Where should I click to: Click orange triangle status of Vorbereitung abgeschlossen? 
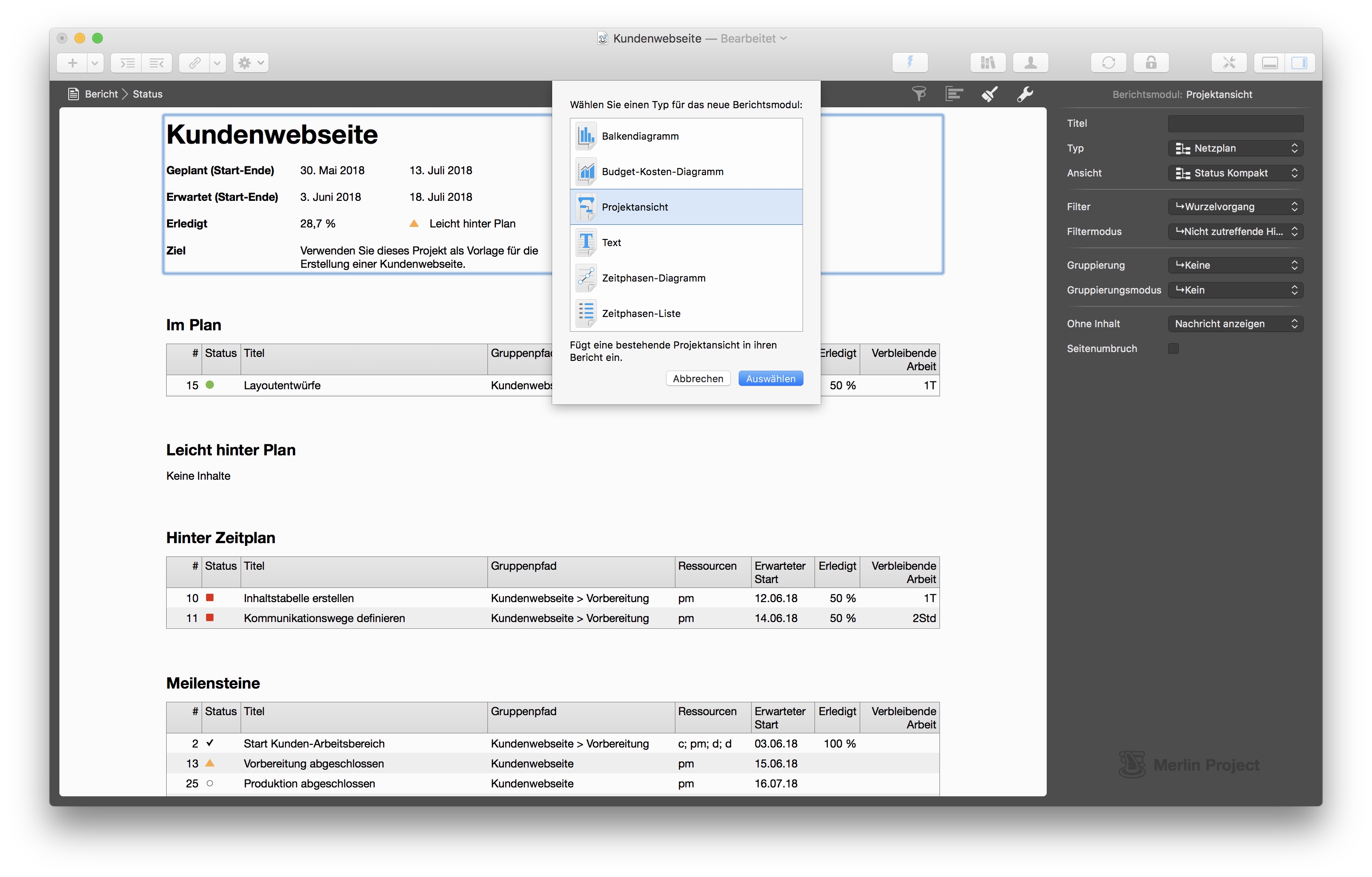click(x=210, y=763)
